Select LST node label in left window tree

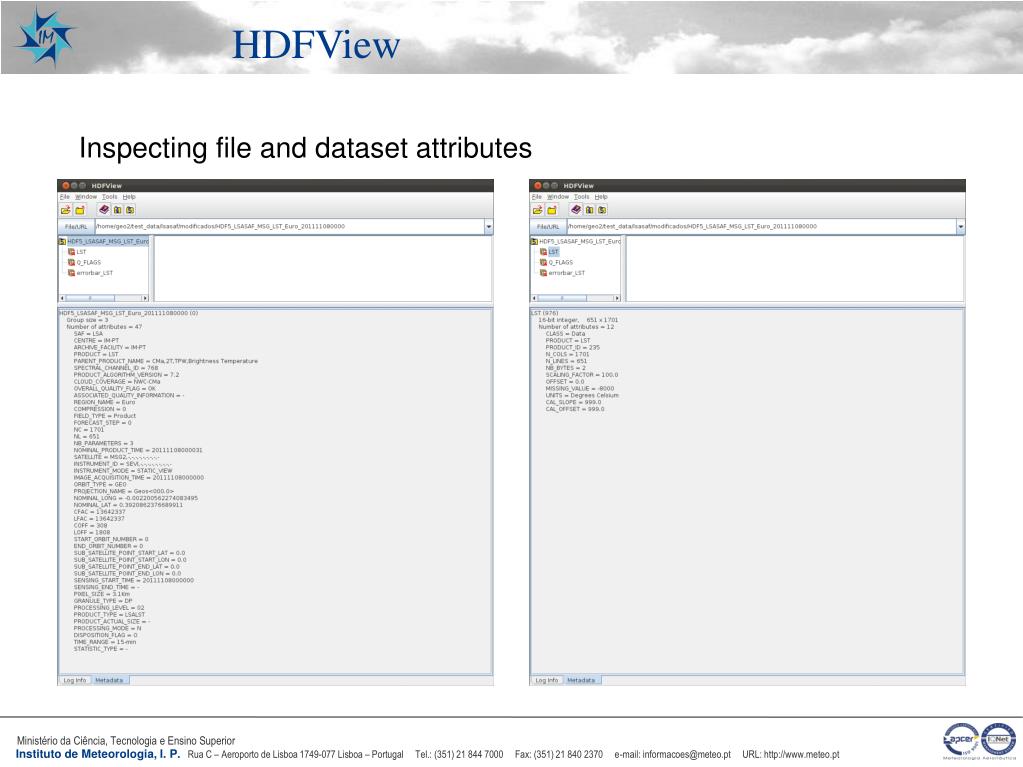click(x=82, y=252)
